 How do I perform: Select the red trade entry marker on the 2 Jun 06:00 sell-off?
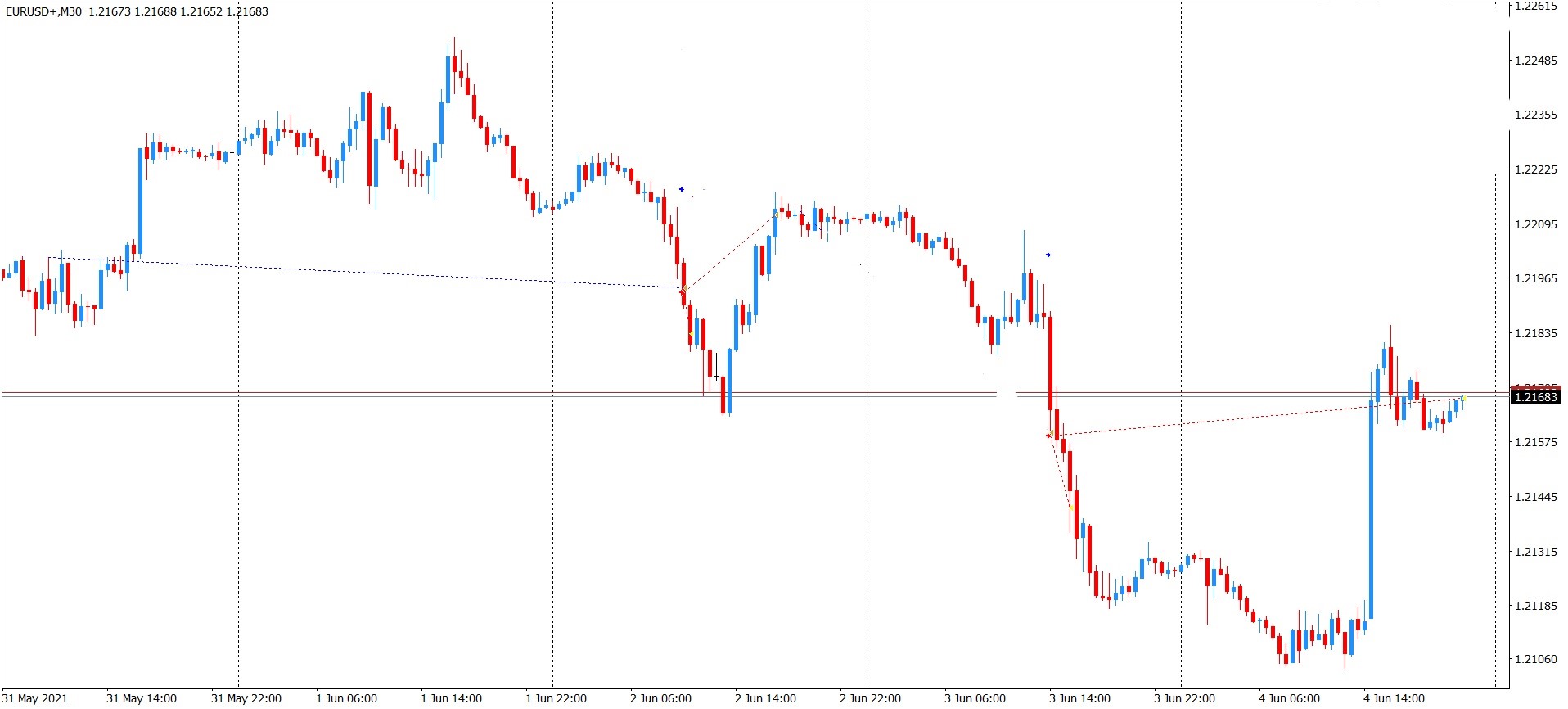(x=683, y=291)
